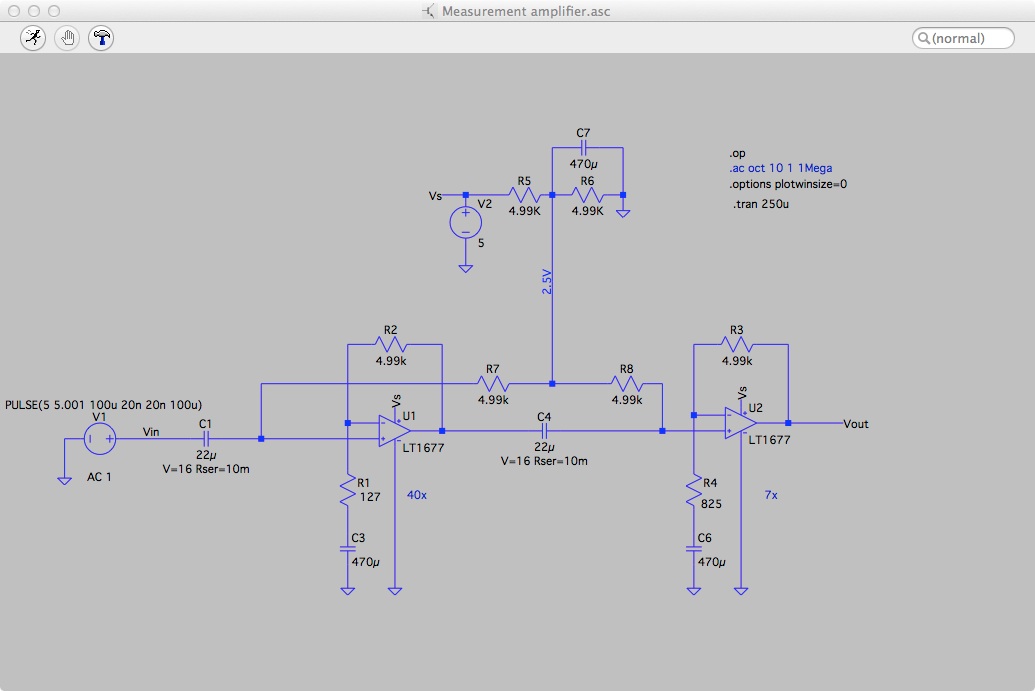Click the LT1677 label under U1
The height and width of the screenshot is (691, 1035).
coord(423,447)
